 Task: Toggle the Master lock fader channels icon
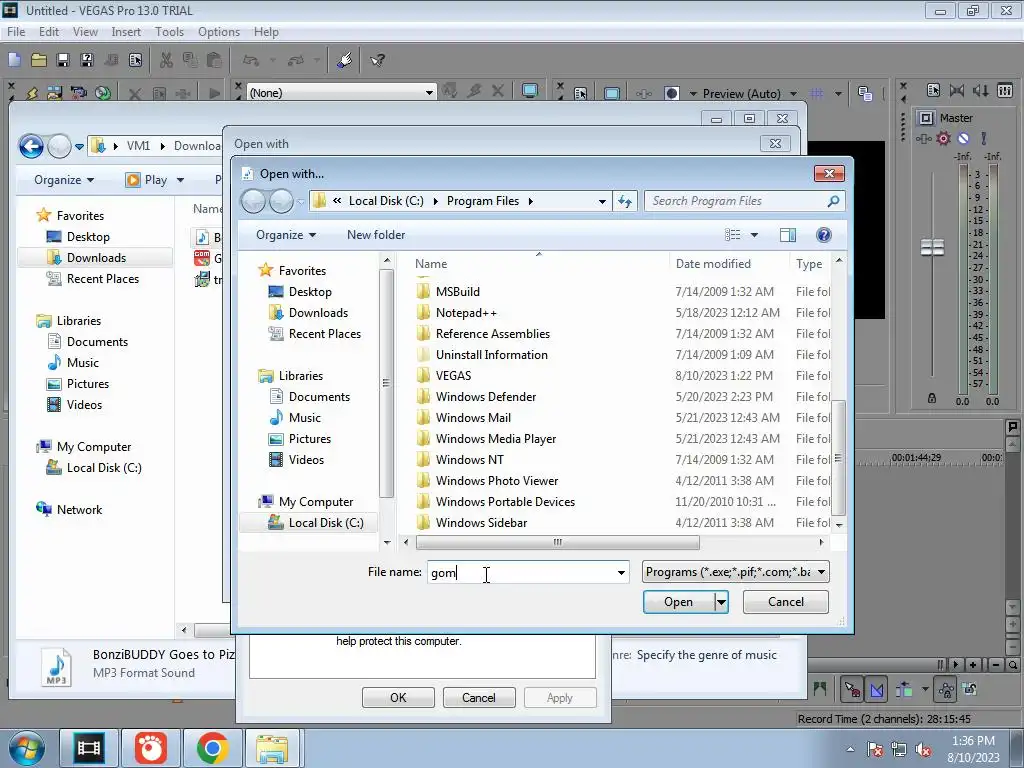pyautogui.click(x=932, y=398)
